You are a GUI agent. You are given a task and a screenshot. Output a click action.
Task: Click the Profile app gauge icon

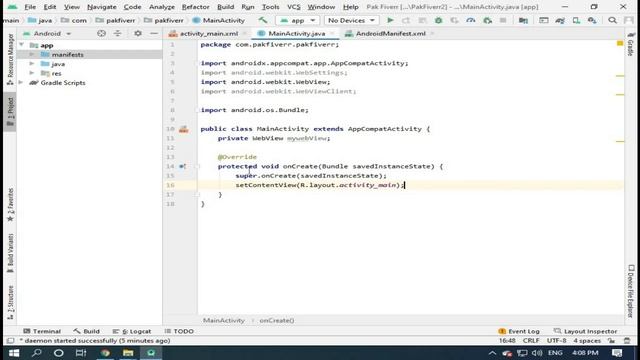pos(471,20)
